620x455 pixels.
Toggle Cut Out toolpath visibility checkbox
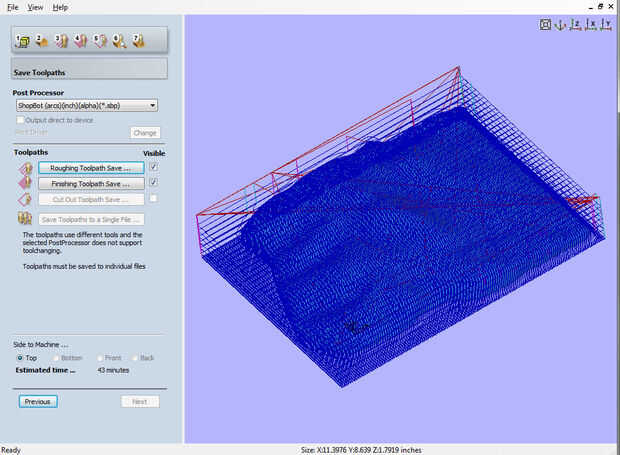pos(153,198)
